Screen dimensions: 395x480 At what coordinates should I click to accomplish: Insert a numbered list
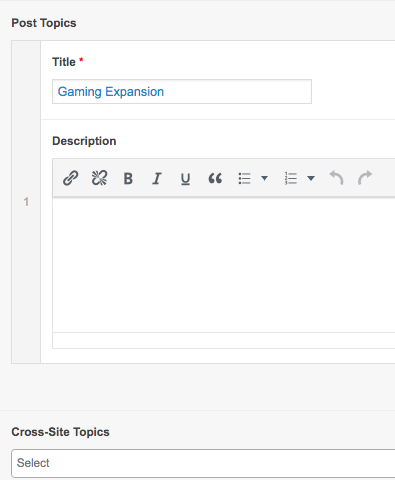click(291, 178)
